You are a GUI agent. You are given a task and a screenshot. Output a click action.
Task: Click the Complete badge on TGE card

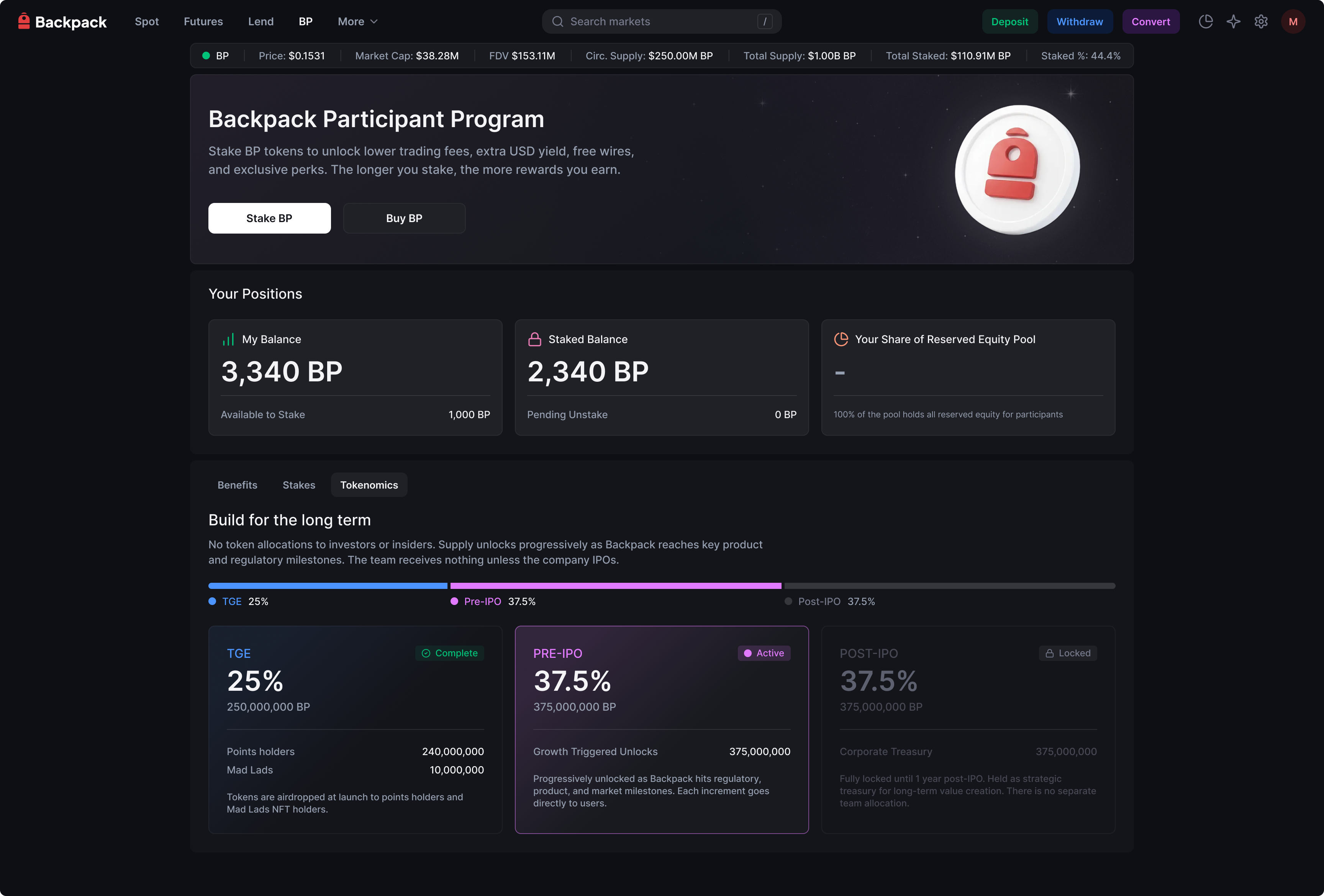point(449,653)
